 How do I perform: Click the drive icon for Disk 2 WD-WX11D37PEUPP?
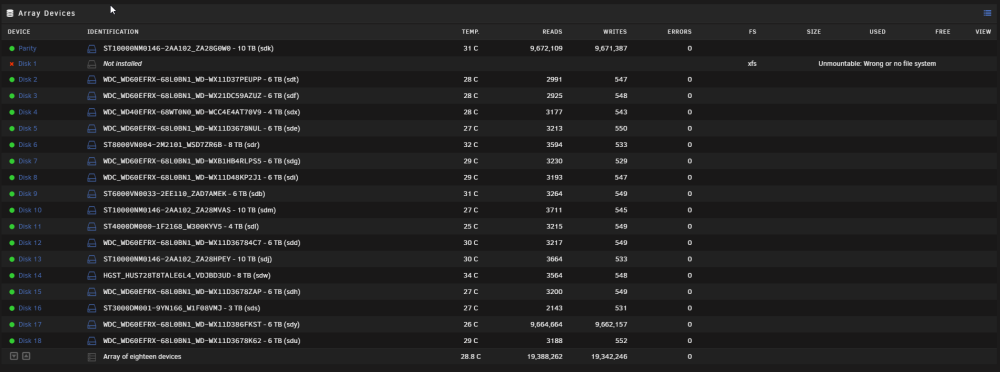[x=91, y=80]
